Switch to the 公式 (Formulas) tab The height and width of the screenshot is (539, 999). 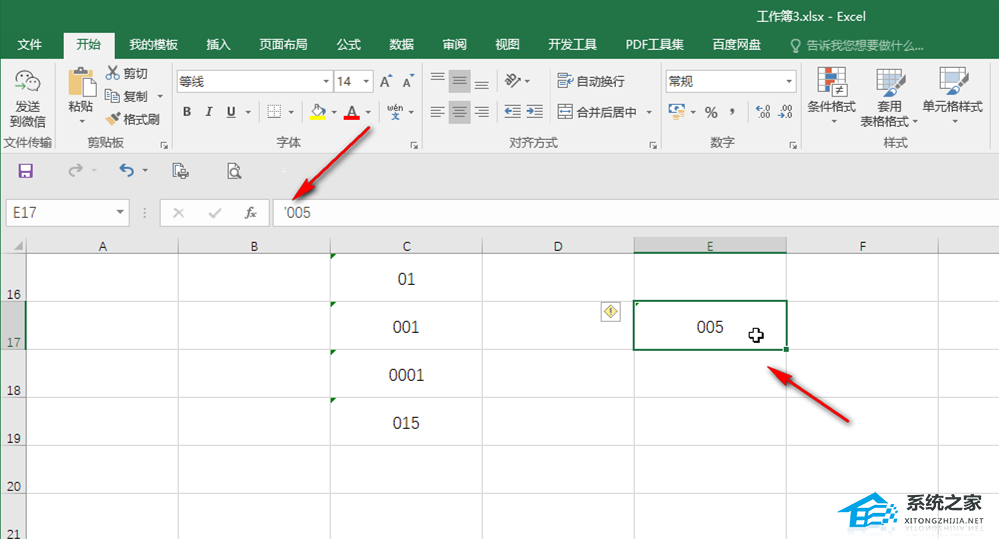click(348, 45)
